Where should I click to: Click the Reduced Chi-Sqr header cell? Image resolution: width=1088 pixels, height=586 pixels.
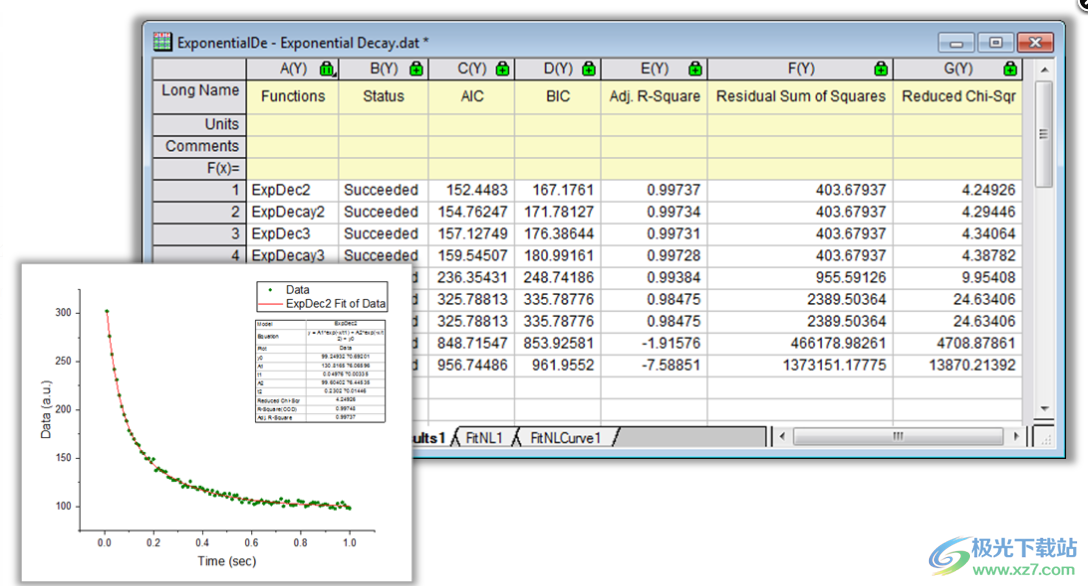tap(958, 96)
